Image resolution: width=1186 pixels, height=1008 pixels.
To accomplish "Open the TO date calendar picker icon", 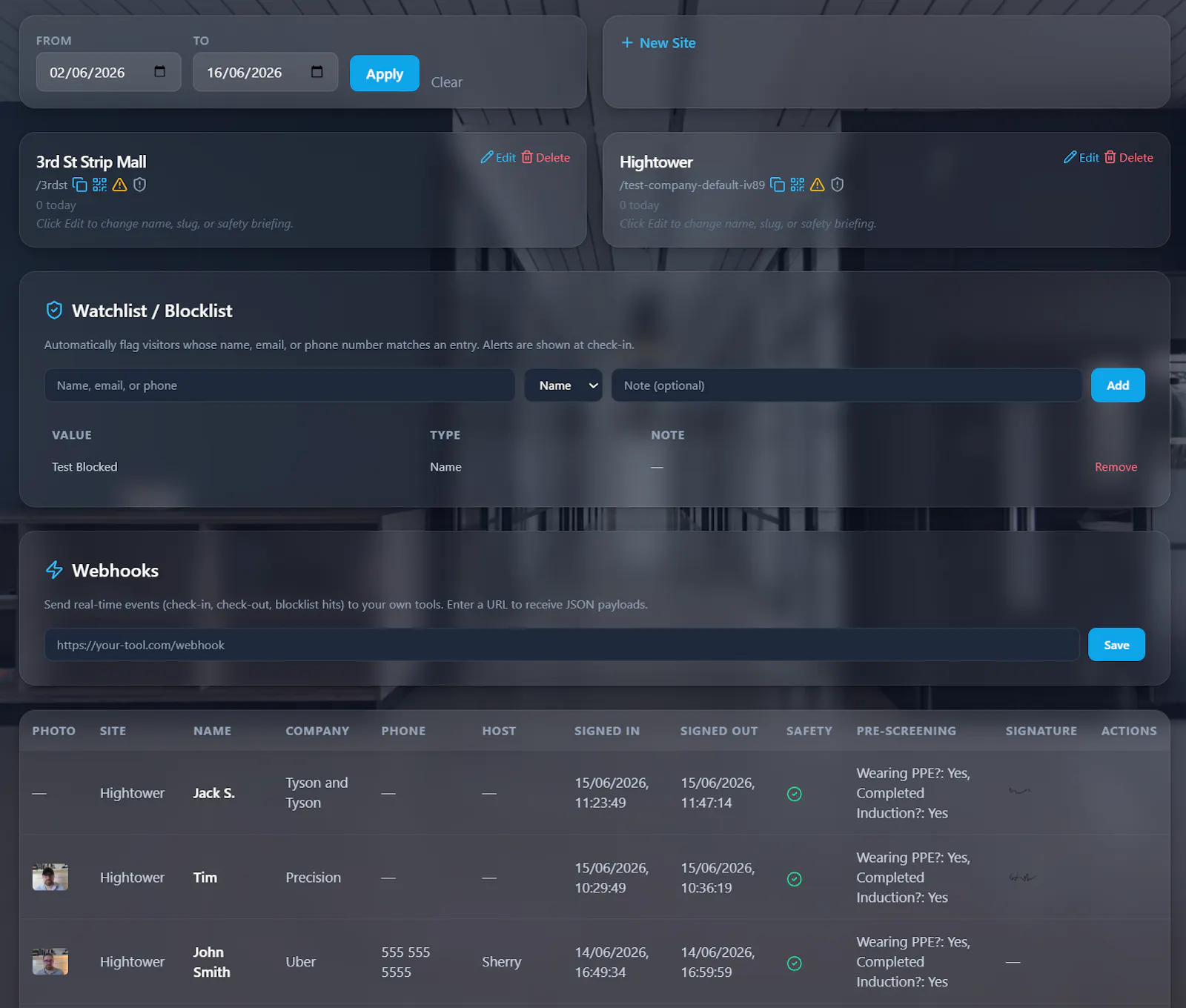I will click(x=317, y=72).
